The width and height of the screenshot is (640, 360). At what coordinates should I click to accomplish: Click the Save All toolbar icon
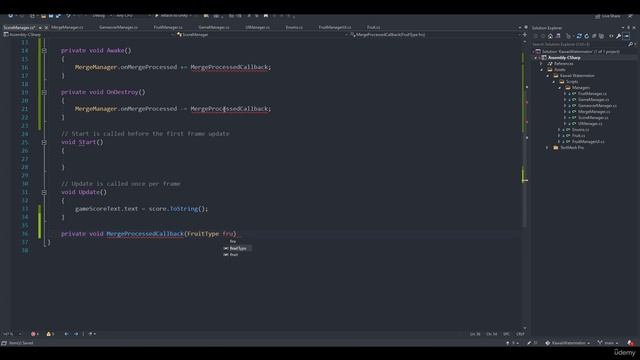click(58, 16)
